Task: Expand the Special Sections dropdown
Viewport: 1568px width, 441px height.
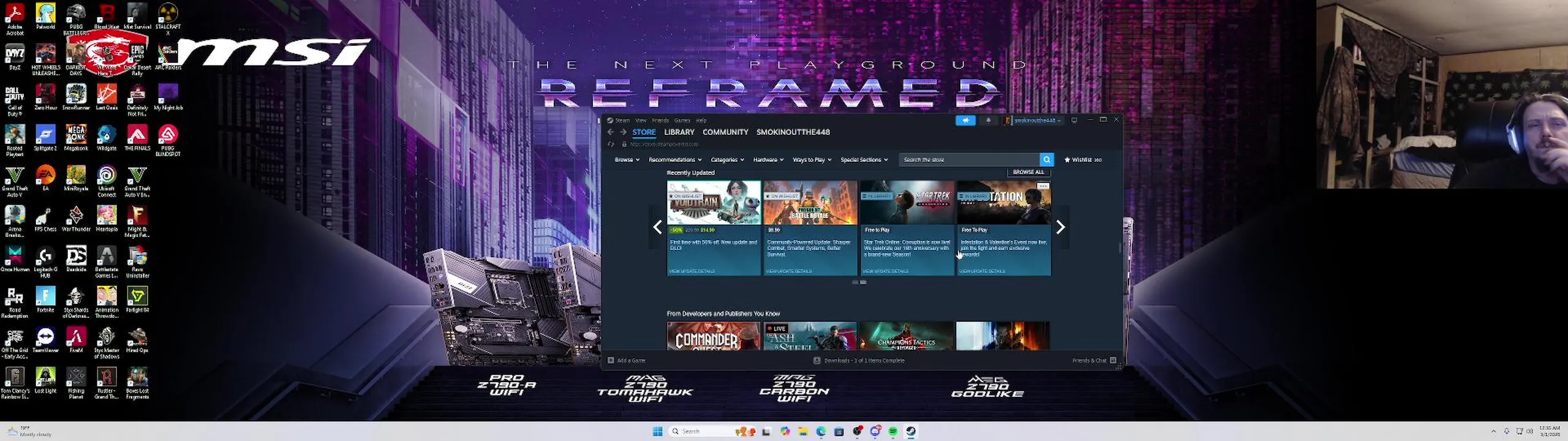Action: pos(864,160)
